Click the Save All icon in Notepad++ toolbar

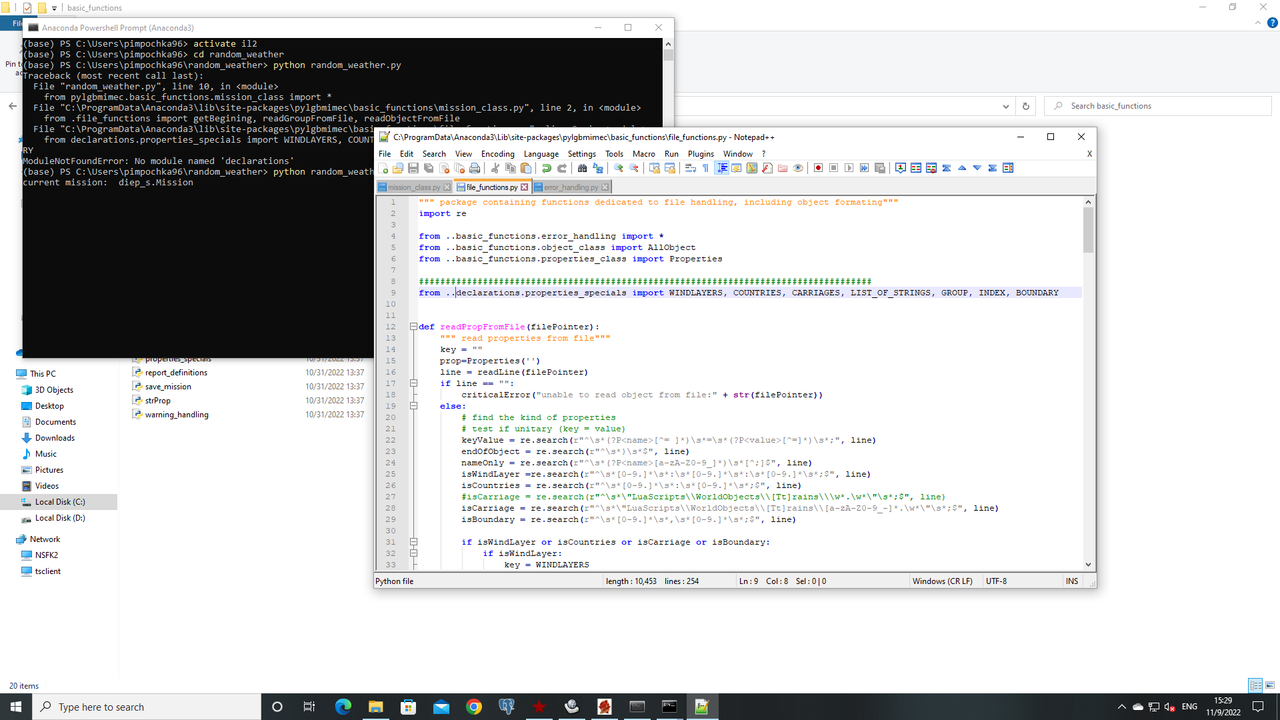(429, 168)
